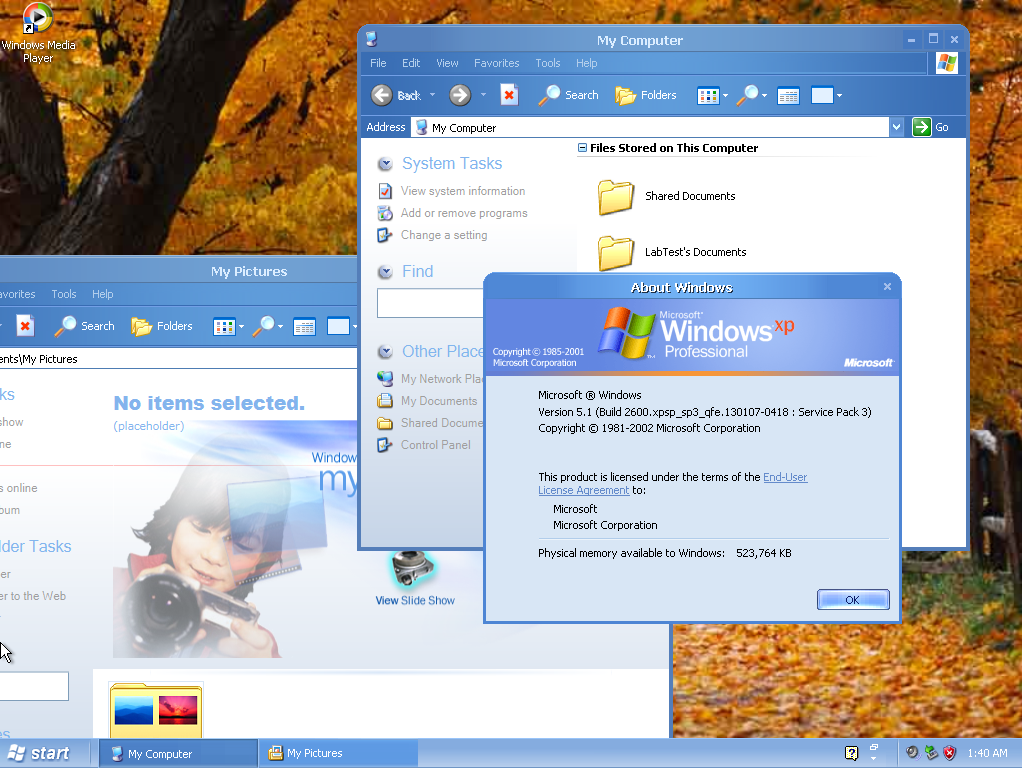Collapse Files Stored on This Computer group

click(x=582, y=148)
